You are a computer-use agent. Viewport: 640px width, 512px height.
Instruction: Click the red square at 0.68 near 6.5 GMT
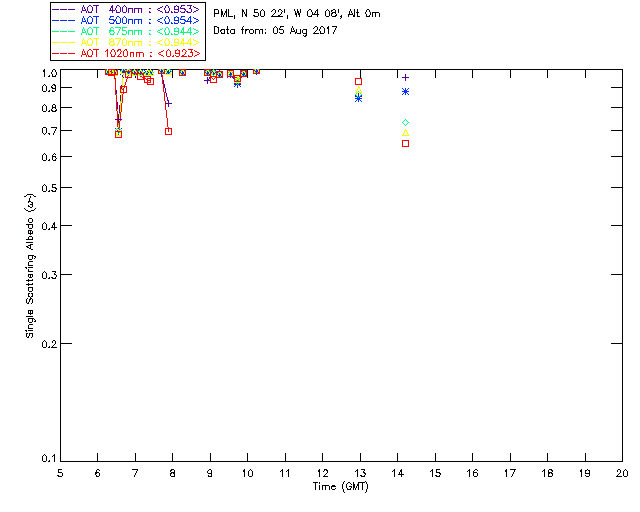[118, 134]
